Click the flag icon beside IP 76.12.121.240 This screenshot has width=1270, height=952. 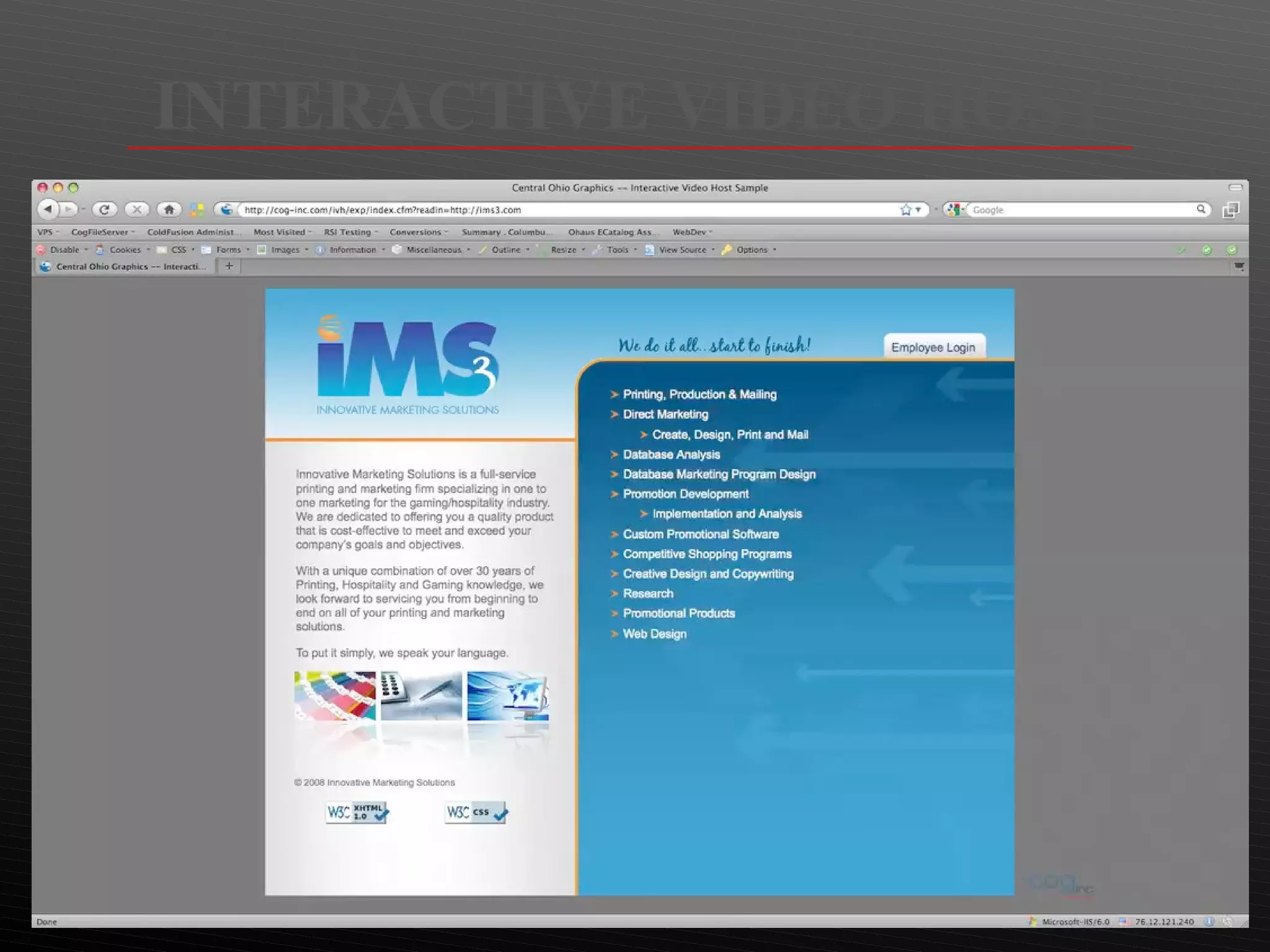pos(1124,922)
